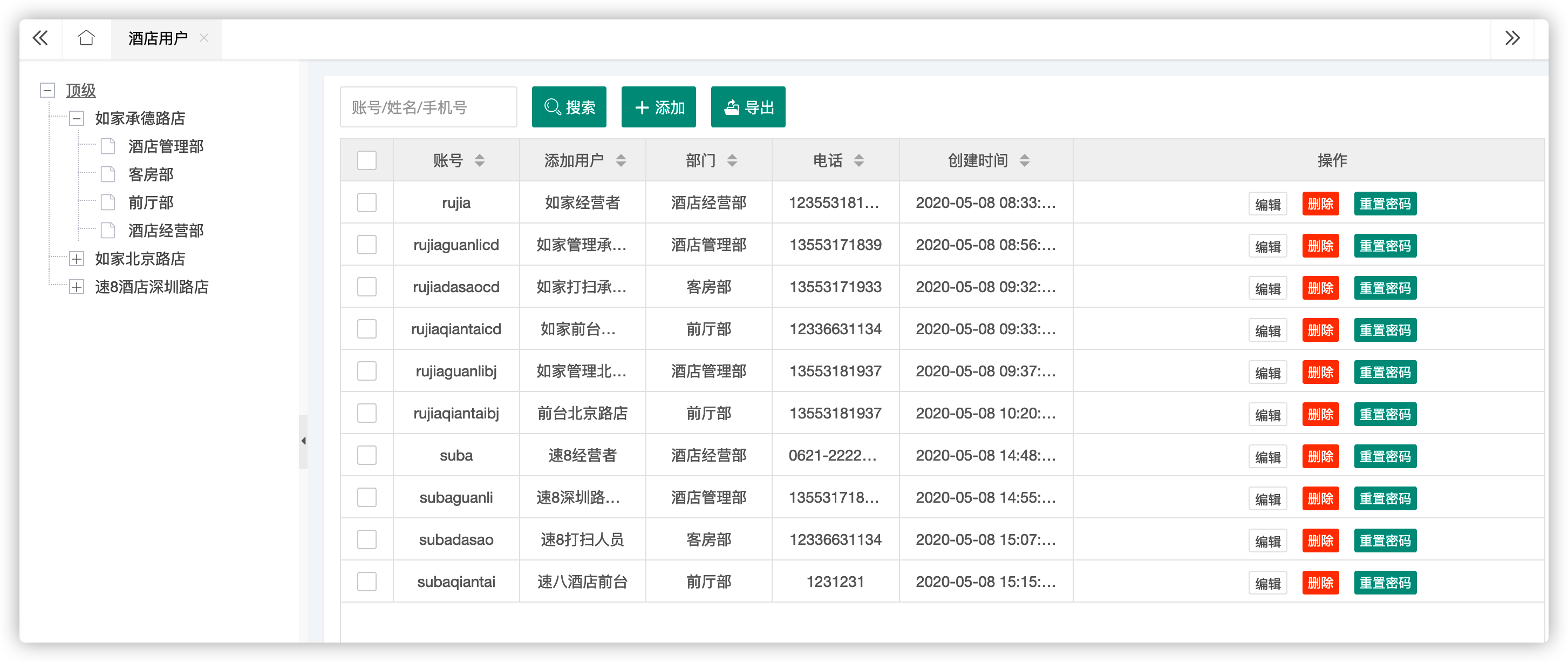Check the row checkbox for rujiaqiantaicd
The image size is (1568, 662).
(x=367, y=329)
